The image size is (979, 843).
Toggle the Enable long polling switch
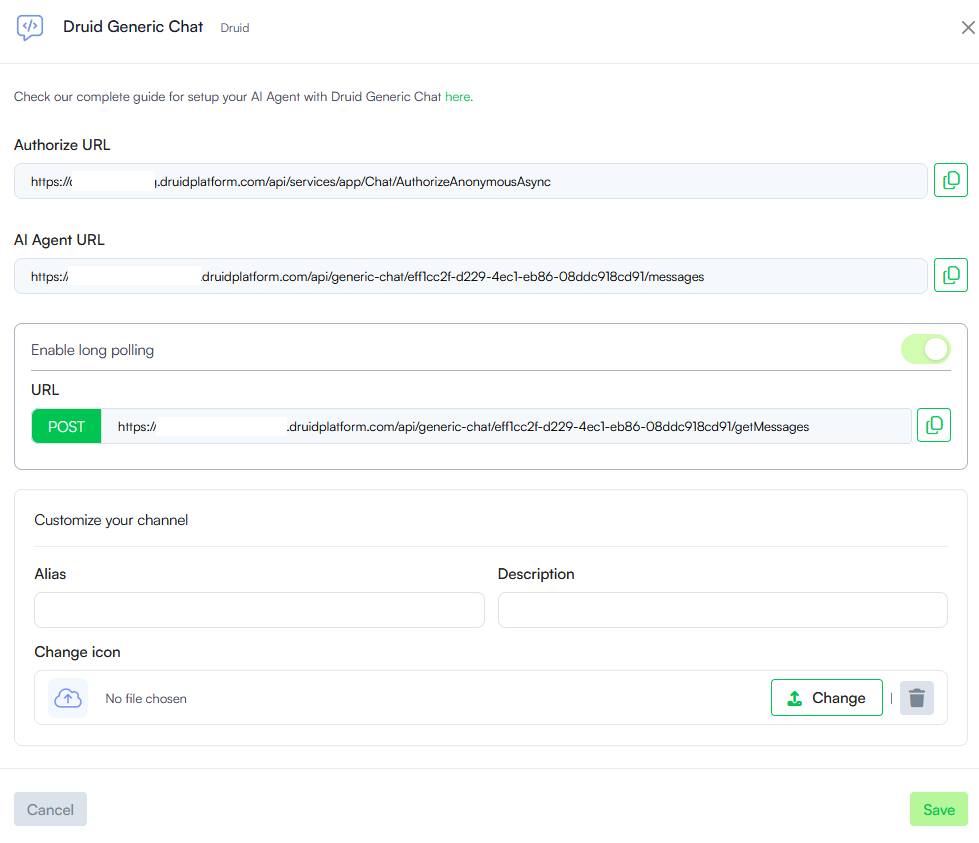click(x=925, y=349)
